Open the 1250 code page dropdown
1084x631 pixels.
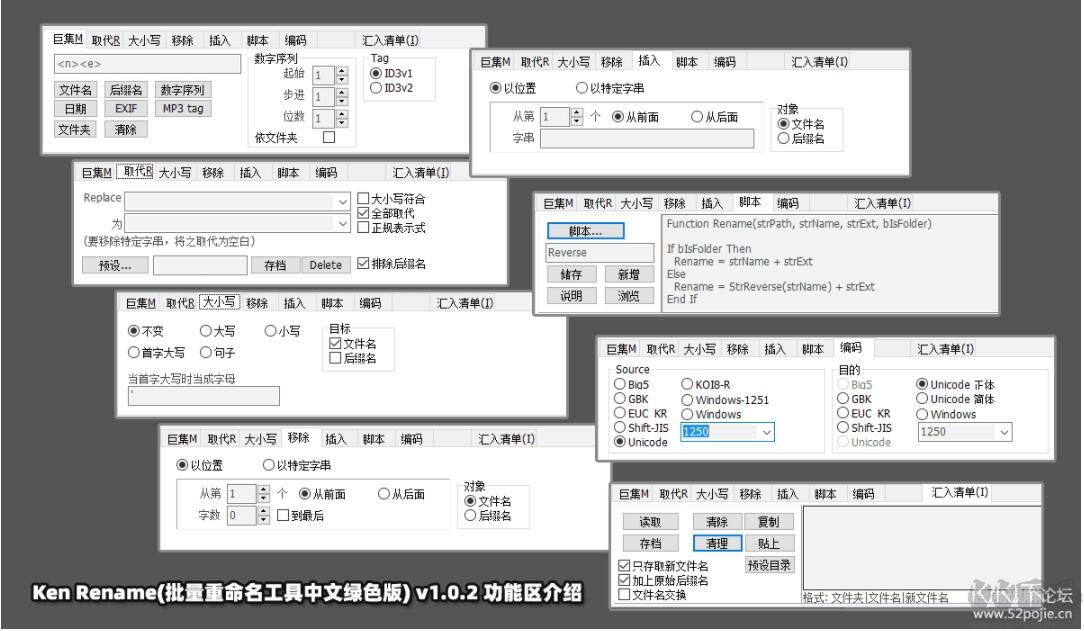[x=767, y=432]
